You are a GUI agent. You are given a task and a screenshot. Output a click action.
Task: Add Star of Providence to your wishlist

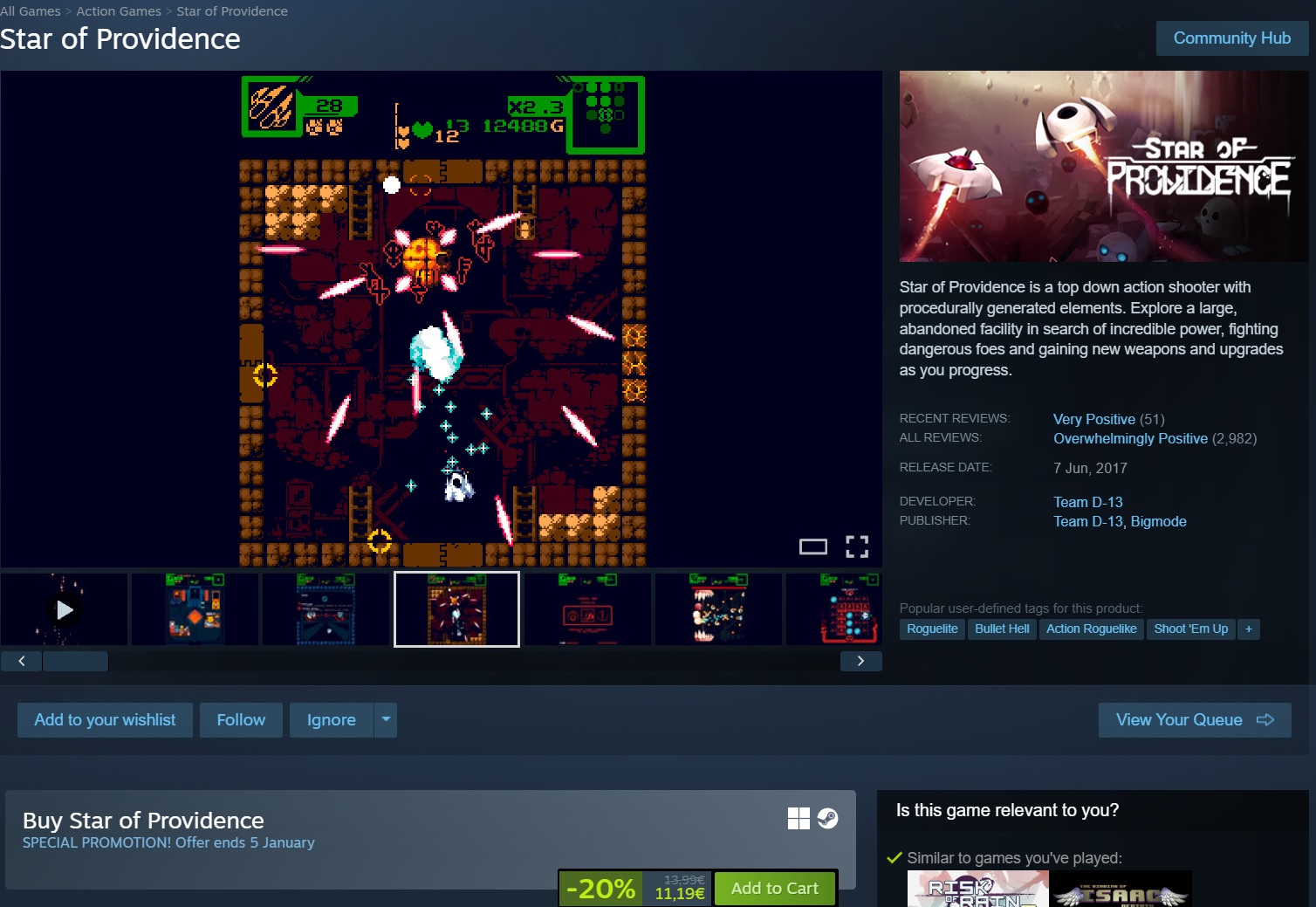point(105,720)
